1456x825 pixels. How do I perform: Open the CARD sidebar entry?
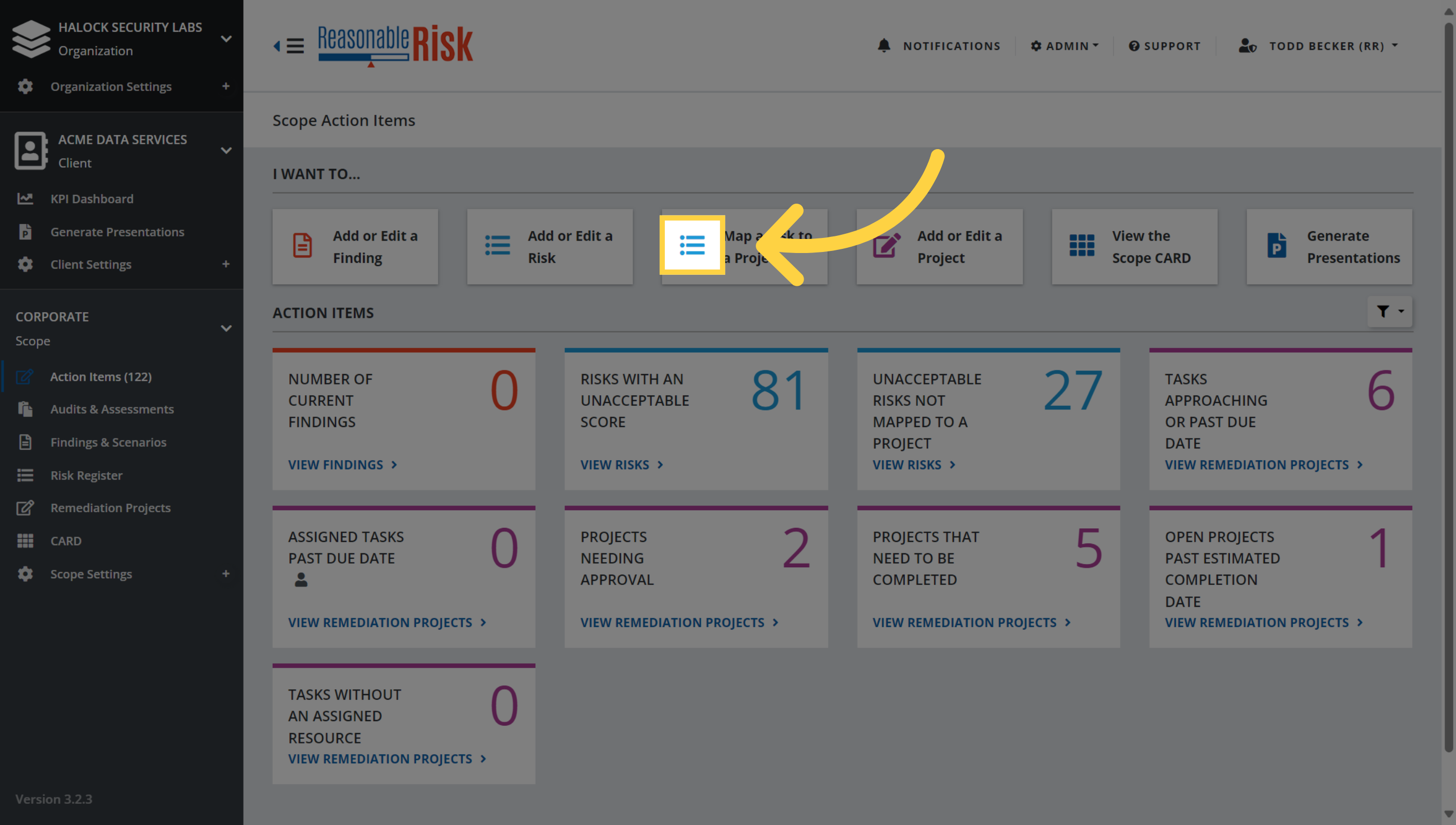[x=66, y=541]
